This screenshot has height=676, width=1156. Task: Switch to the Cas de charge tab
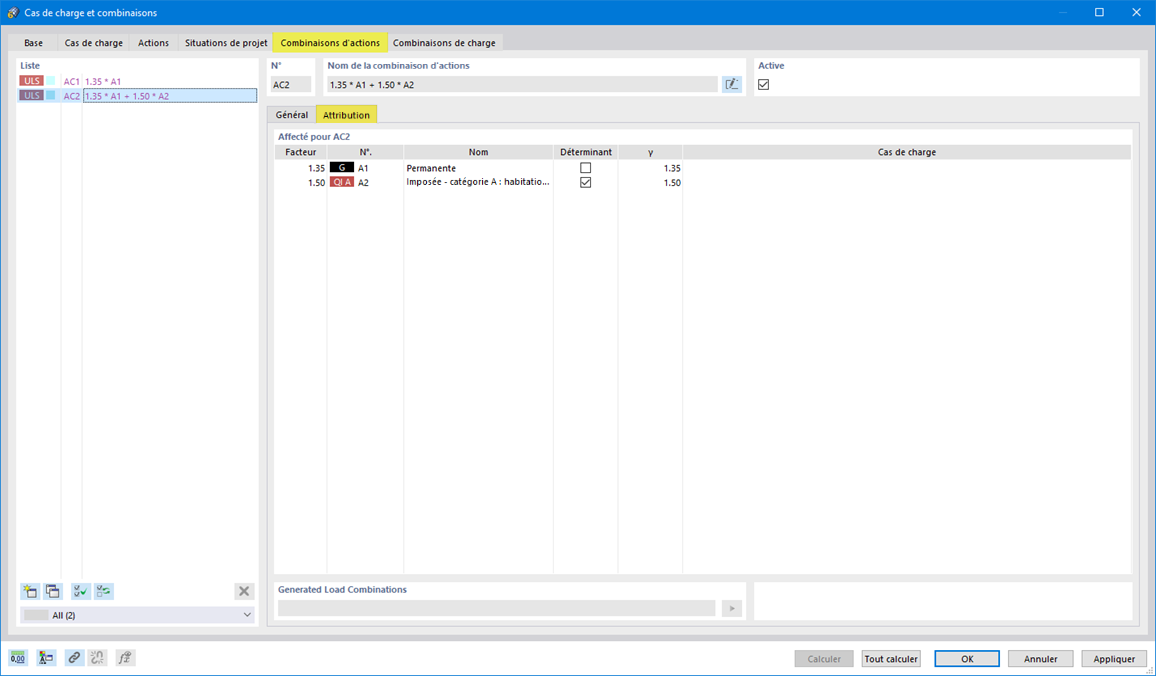coord(94,43)
